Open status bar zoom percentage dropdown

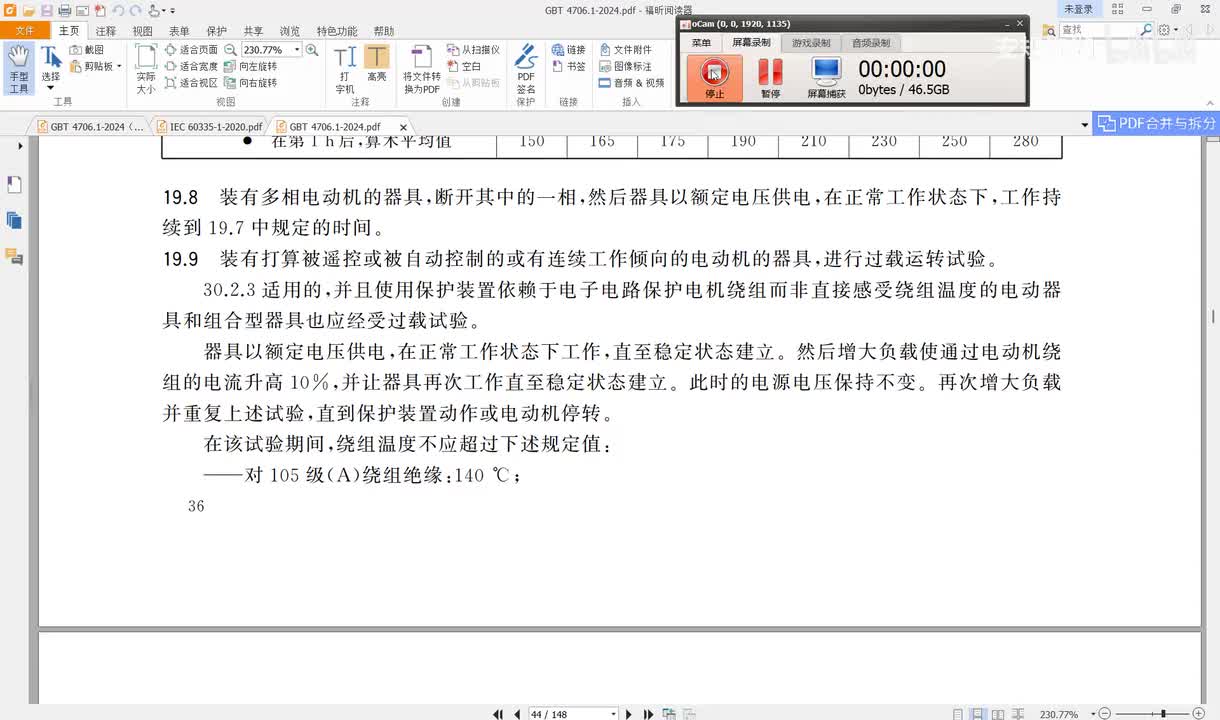click(1092, 714)
